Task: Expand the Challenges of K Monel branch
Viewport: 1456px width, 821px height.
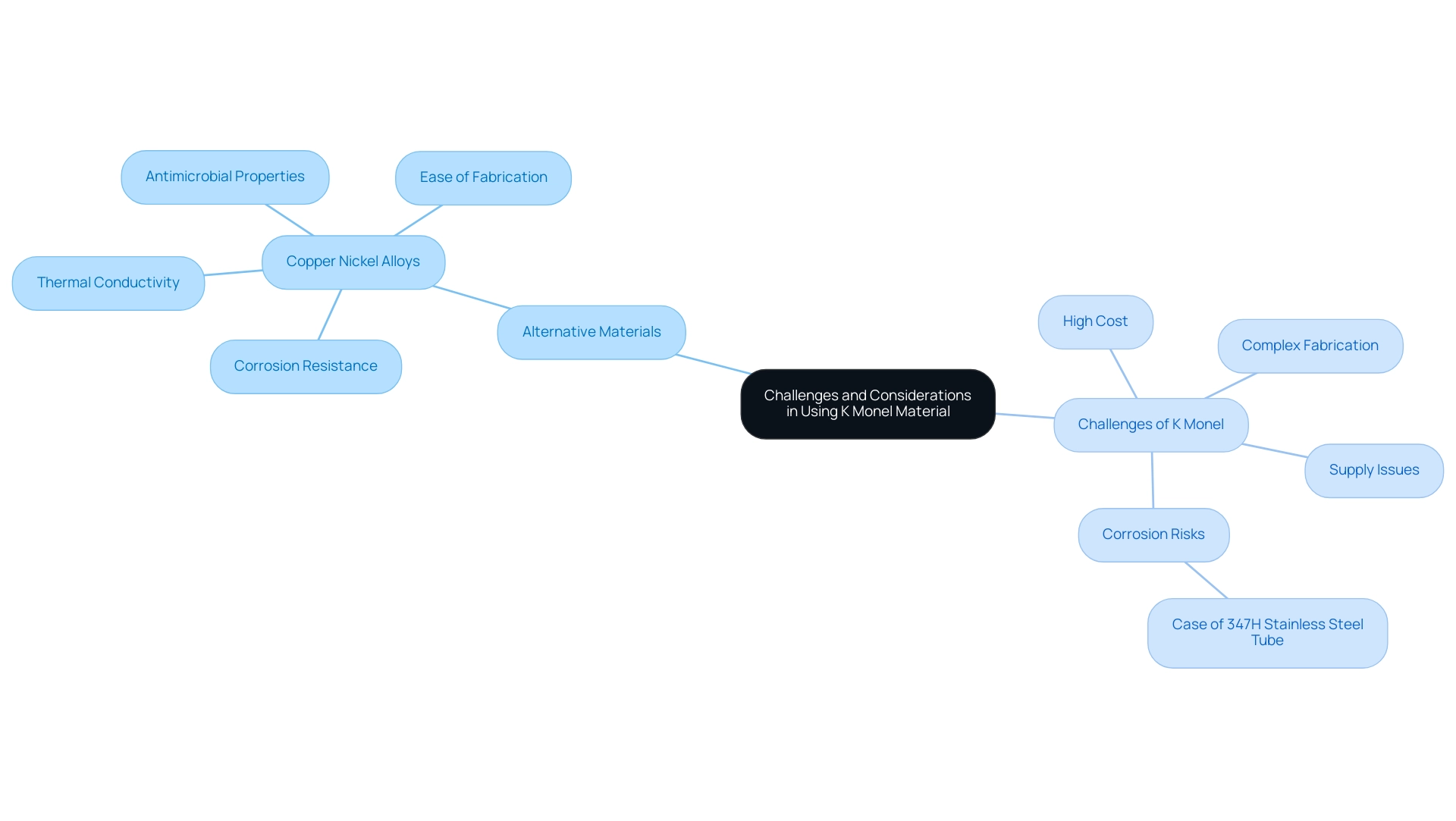Action: click(1152, 424)
